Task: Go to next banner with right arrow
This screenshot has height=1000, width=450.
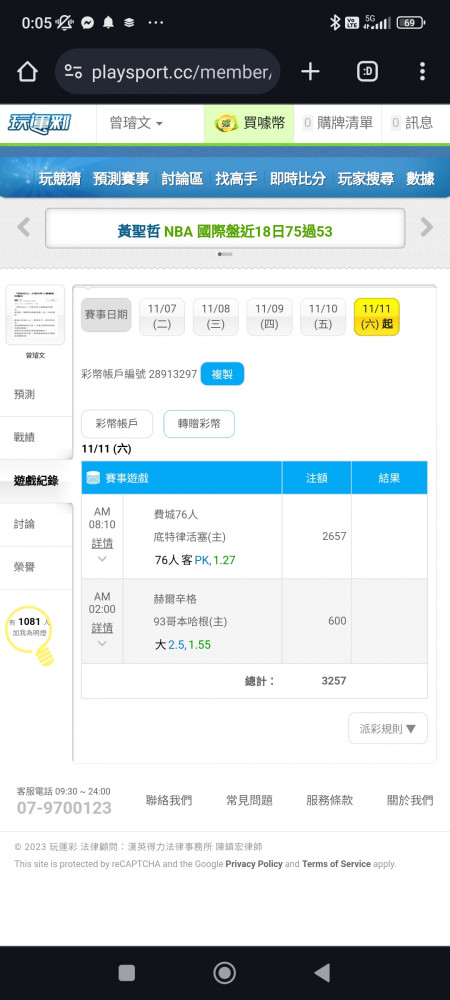Action: tap(426, 227)
